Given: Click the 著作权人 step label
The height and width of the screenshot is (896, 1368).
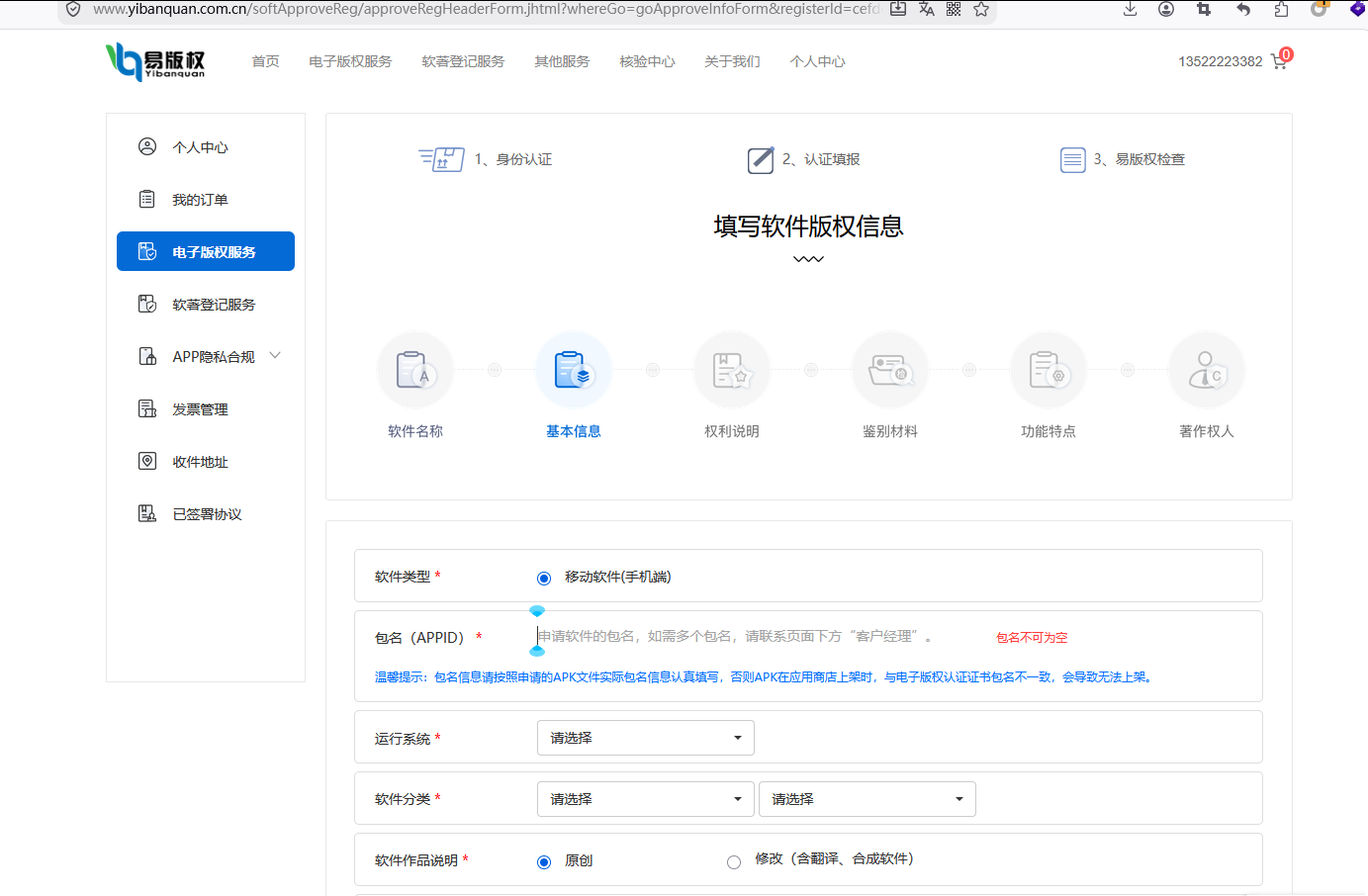Looking at the screenshot, I should 1207,431.
